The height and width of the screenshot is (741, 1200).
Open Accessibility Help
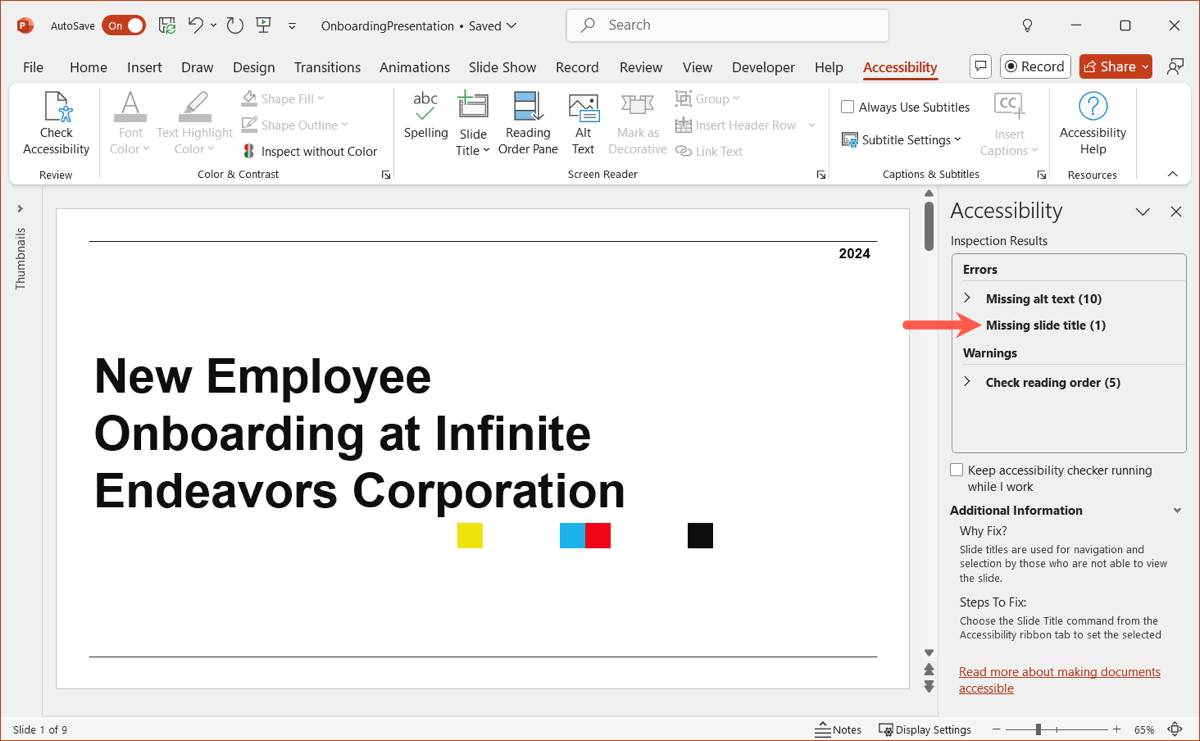click(x=1093, y=124)
